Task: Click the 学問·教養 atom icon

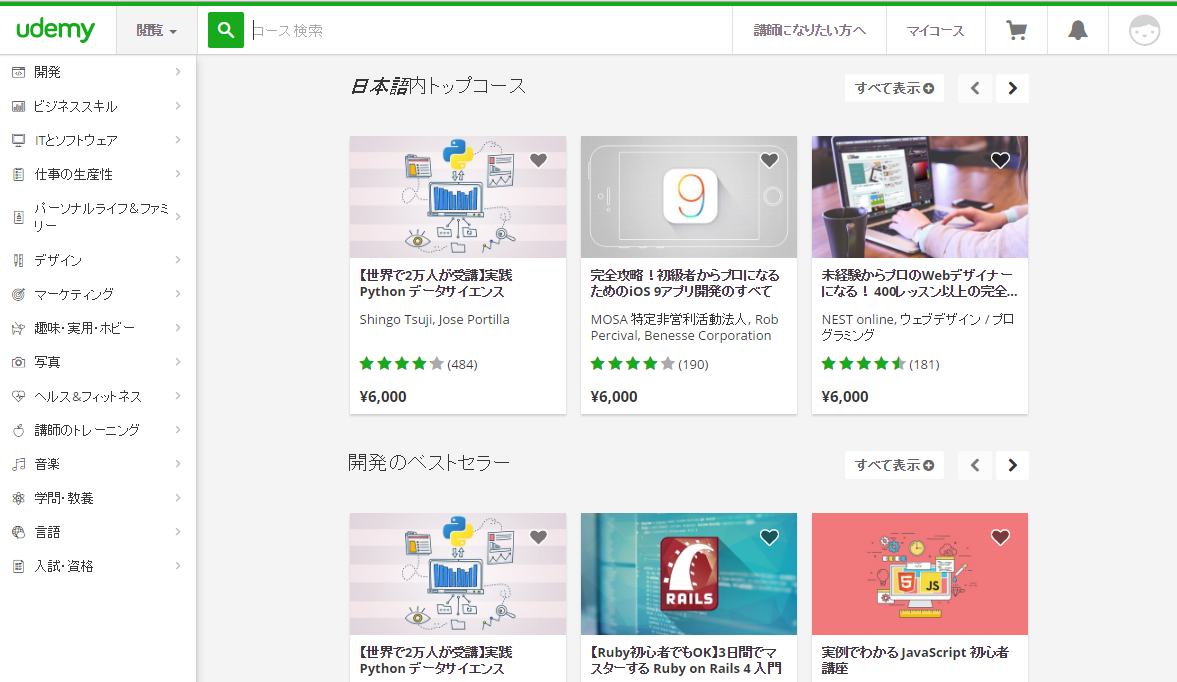Action: point(19,498)
